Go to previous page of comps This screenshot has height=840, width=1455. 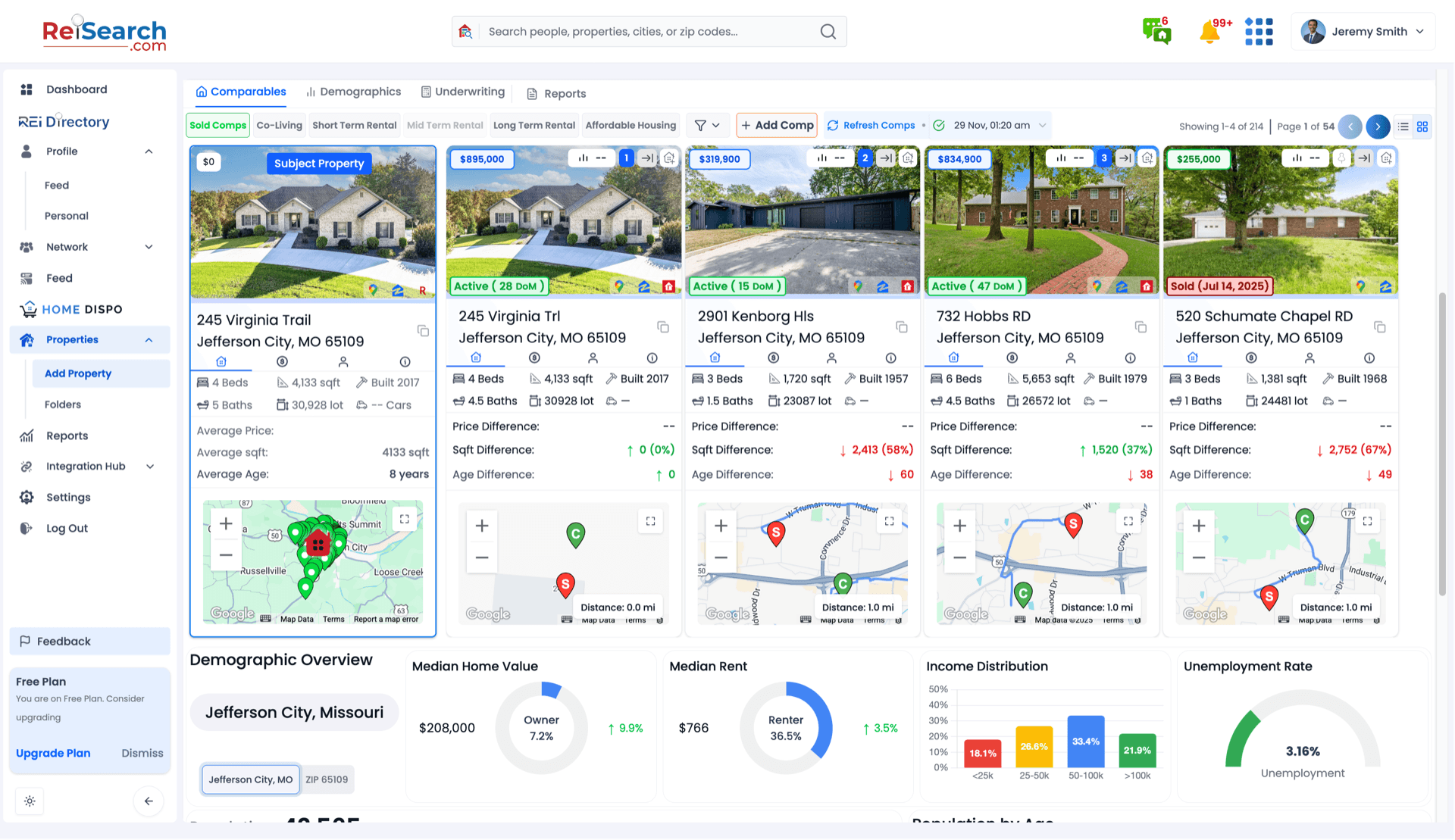(1350, 126)
